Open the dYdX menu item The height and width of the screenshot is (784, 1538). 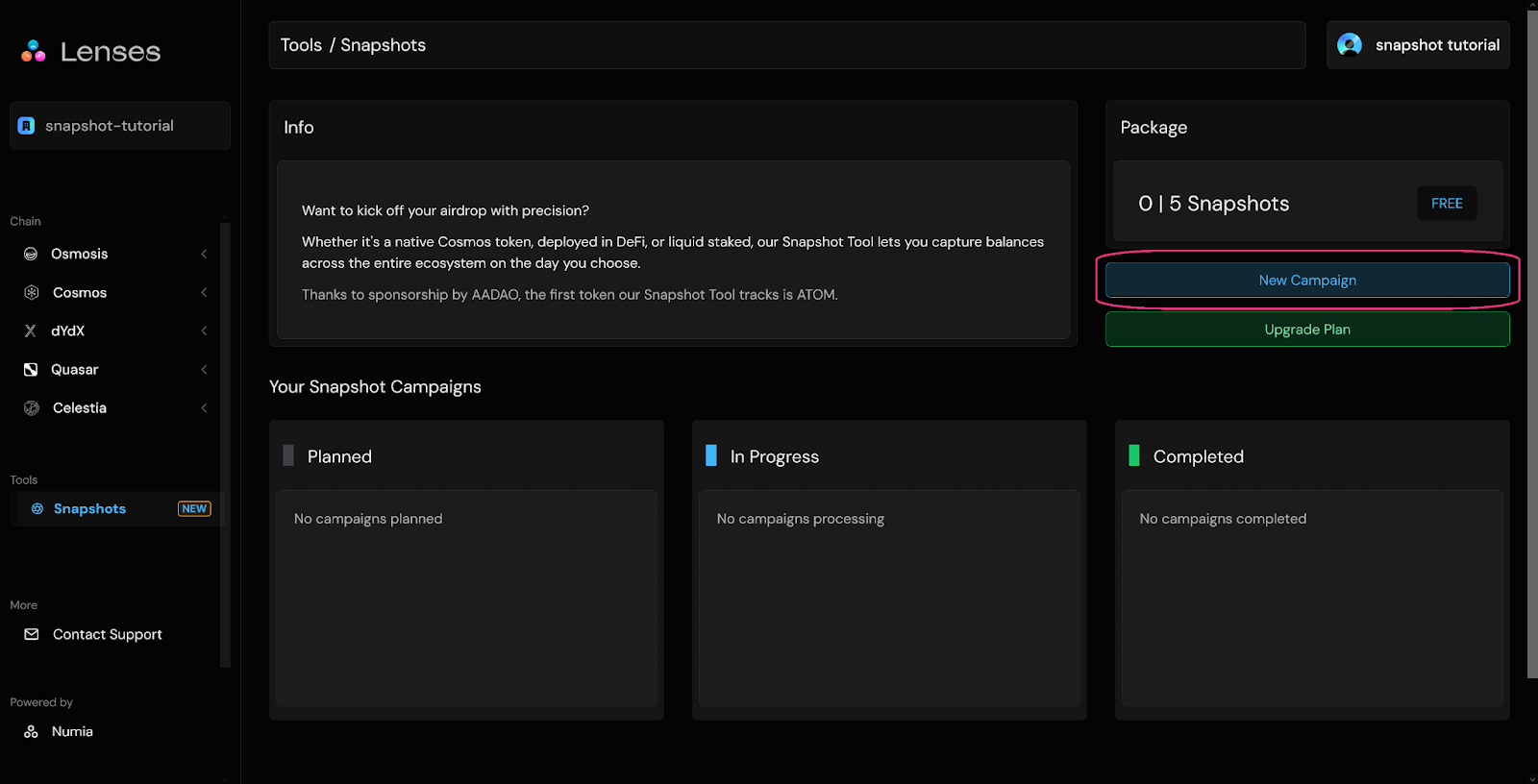pyautogui.click(x=115, y=331)
